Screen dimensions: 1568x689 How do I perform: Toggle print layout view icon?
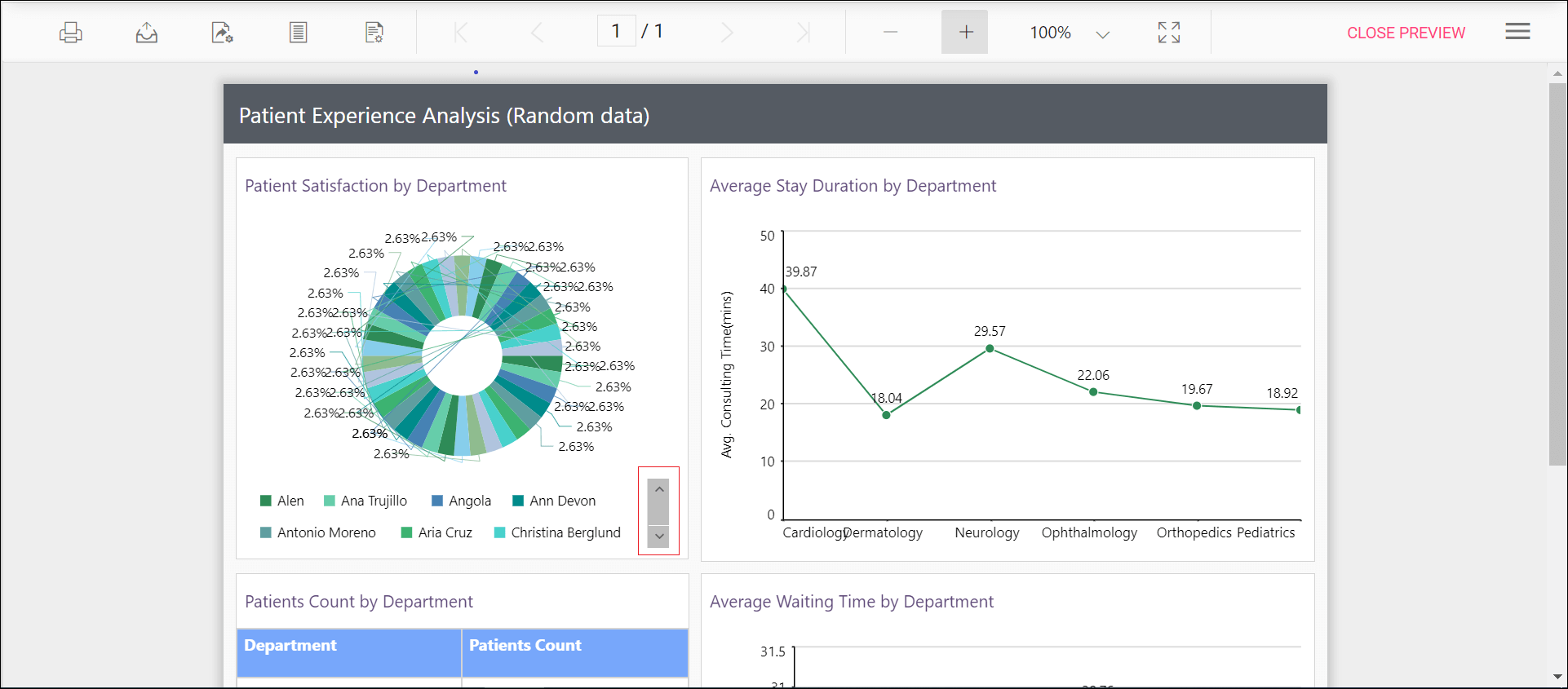click(x=299, y=33)
